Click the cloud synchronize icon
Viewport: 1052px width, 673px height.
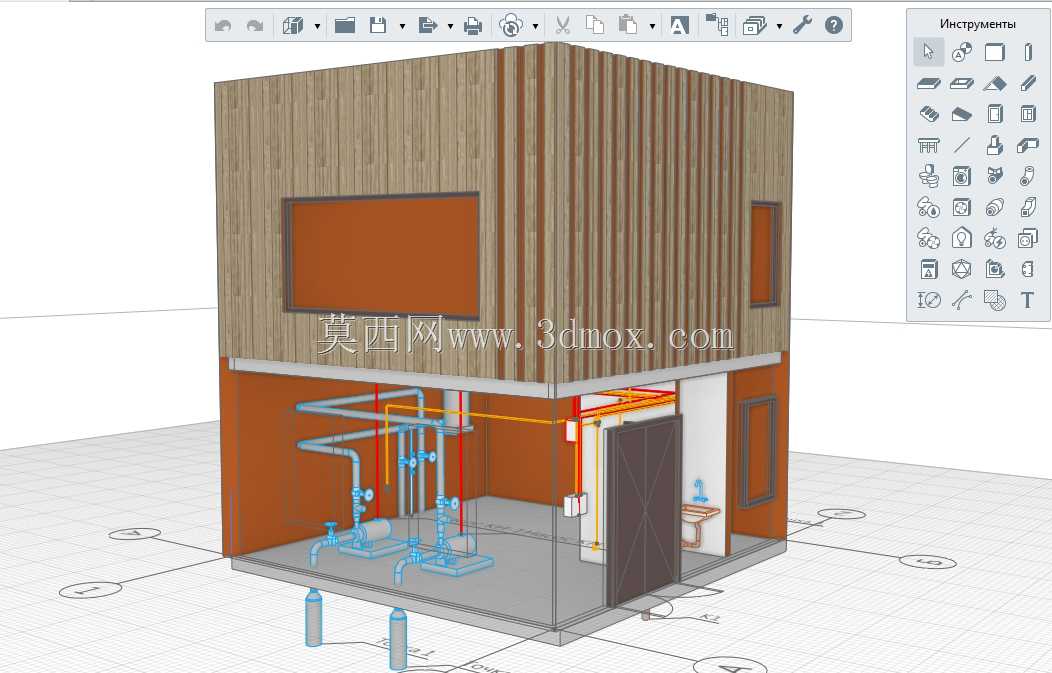(x=511, y=26)
